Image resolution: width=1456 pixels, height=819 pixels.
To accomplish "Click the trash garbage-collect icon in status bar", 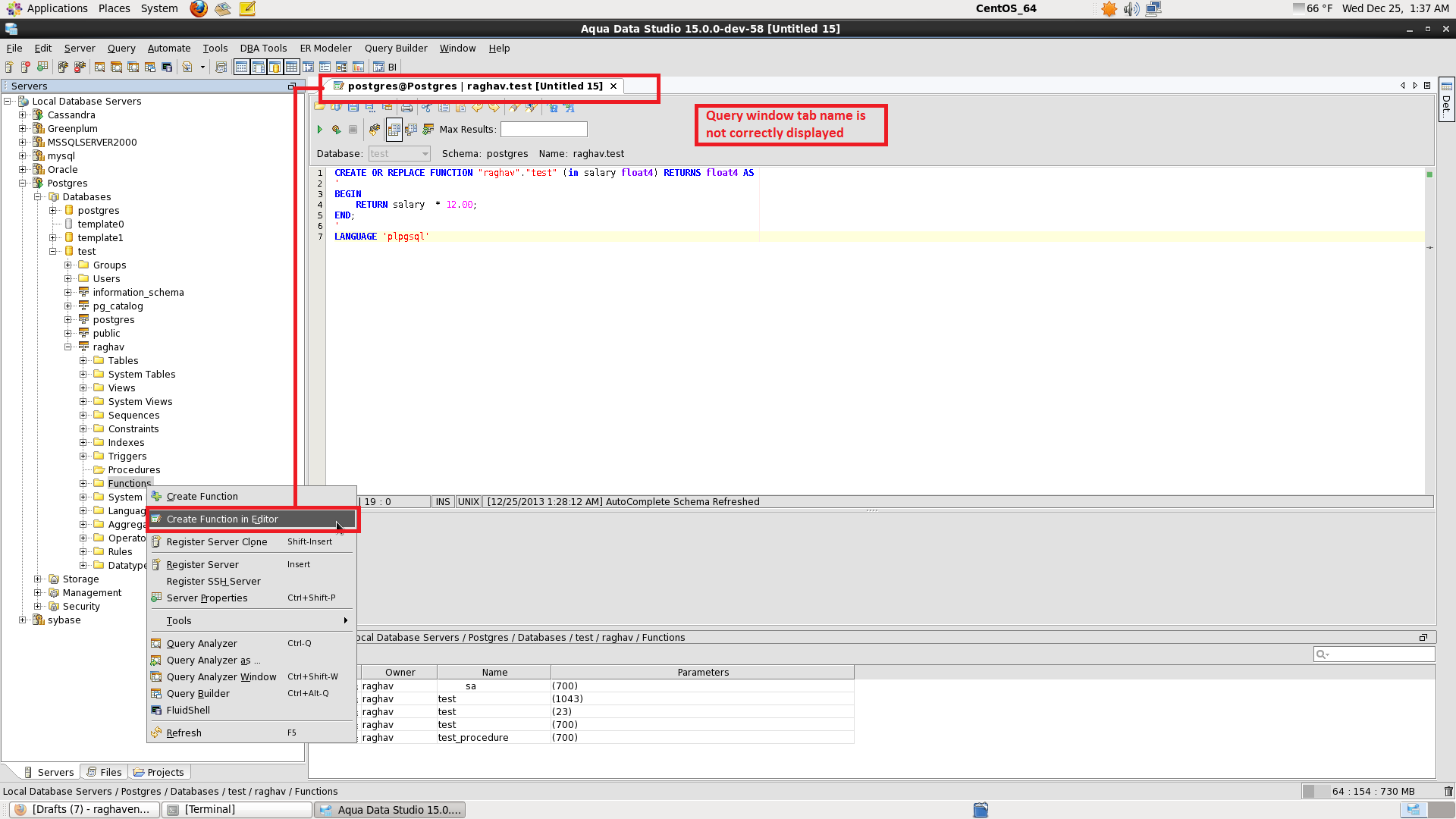I will (1448, 792).
